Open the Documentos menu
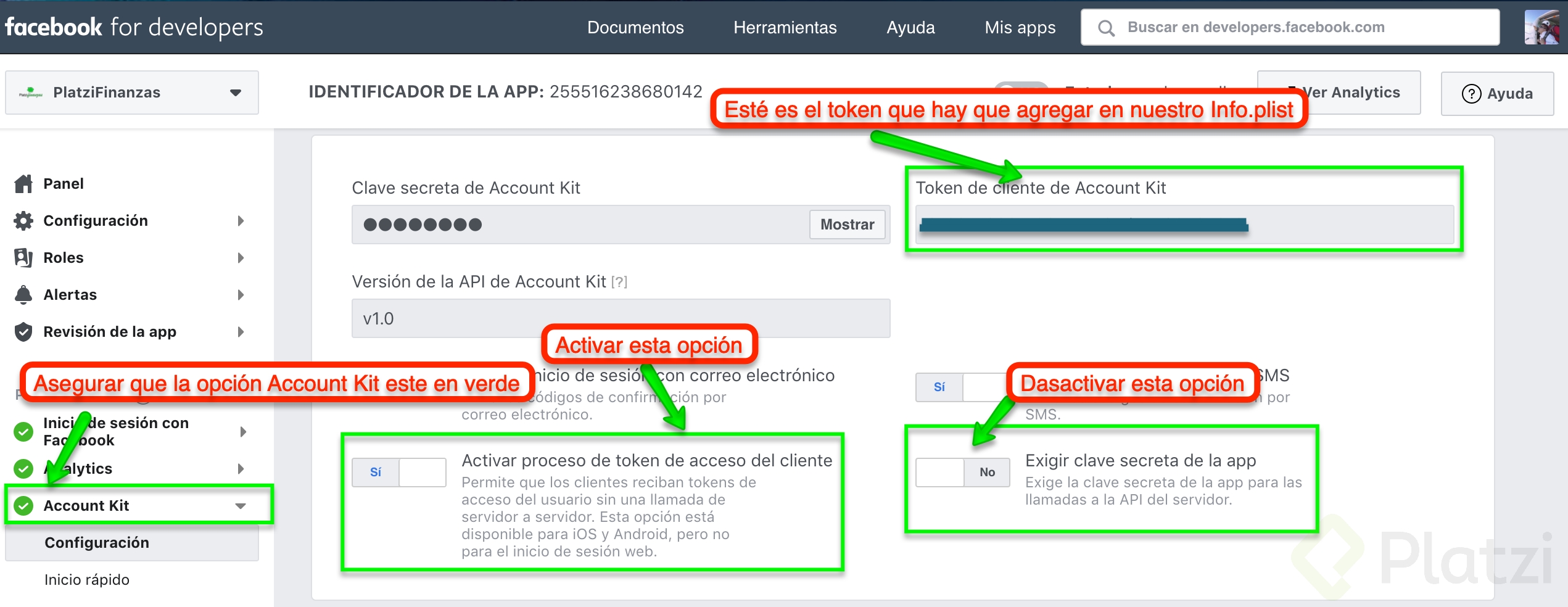1568x607 pixels. click(x=636, y=27)
